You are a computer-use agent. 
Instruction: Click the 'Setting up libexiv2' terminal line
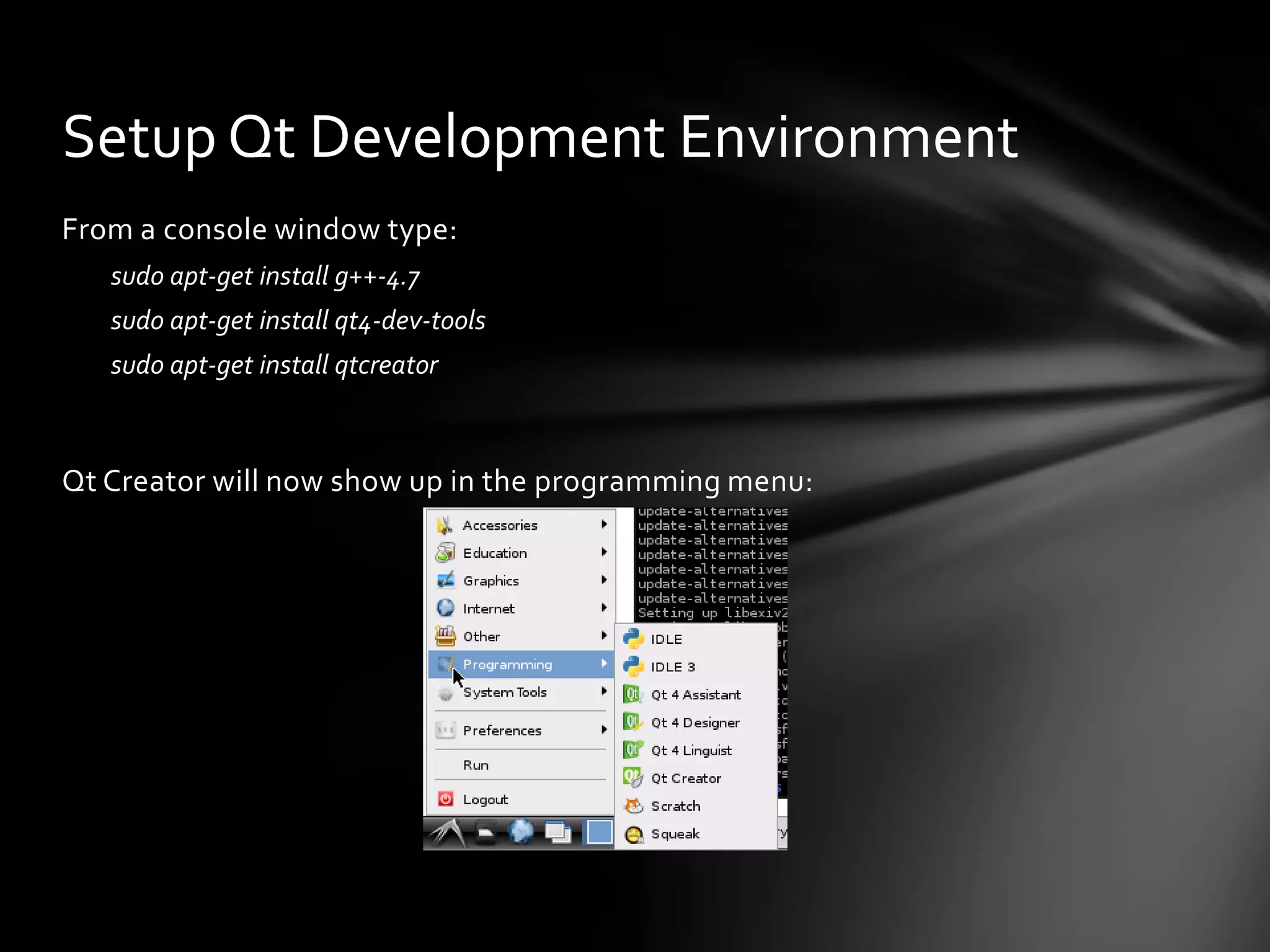(x=713, y=613)
